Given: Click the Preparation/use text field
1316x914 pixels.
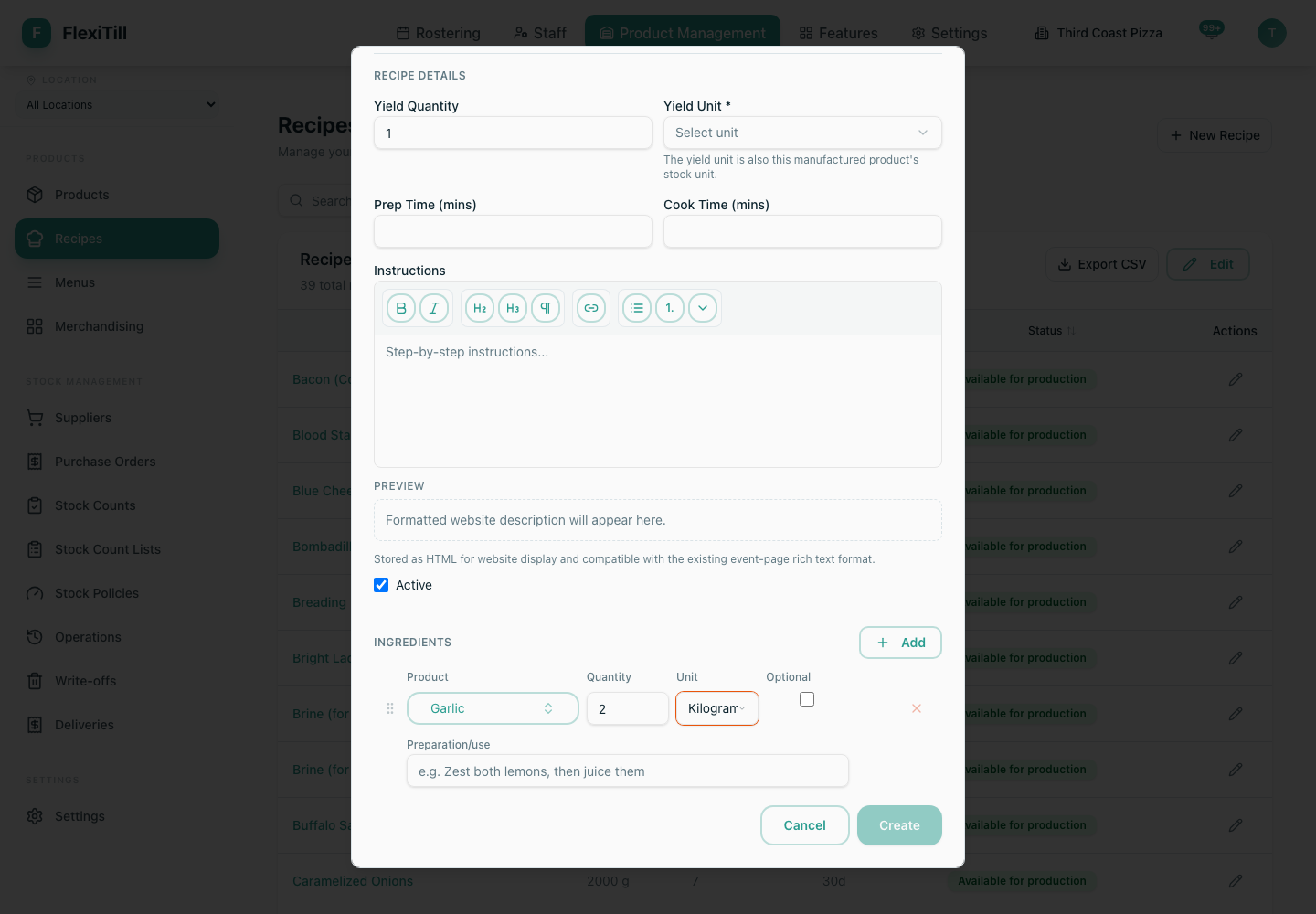Looking at the screenshot, I should click(x=628, y=771).
